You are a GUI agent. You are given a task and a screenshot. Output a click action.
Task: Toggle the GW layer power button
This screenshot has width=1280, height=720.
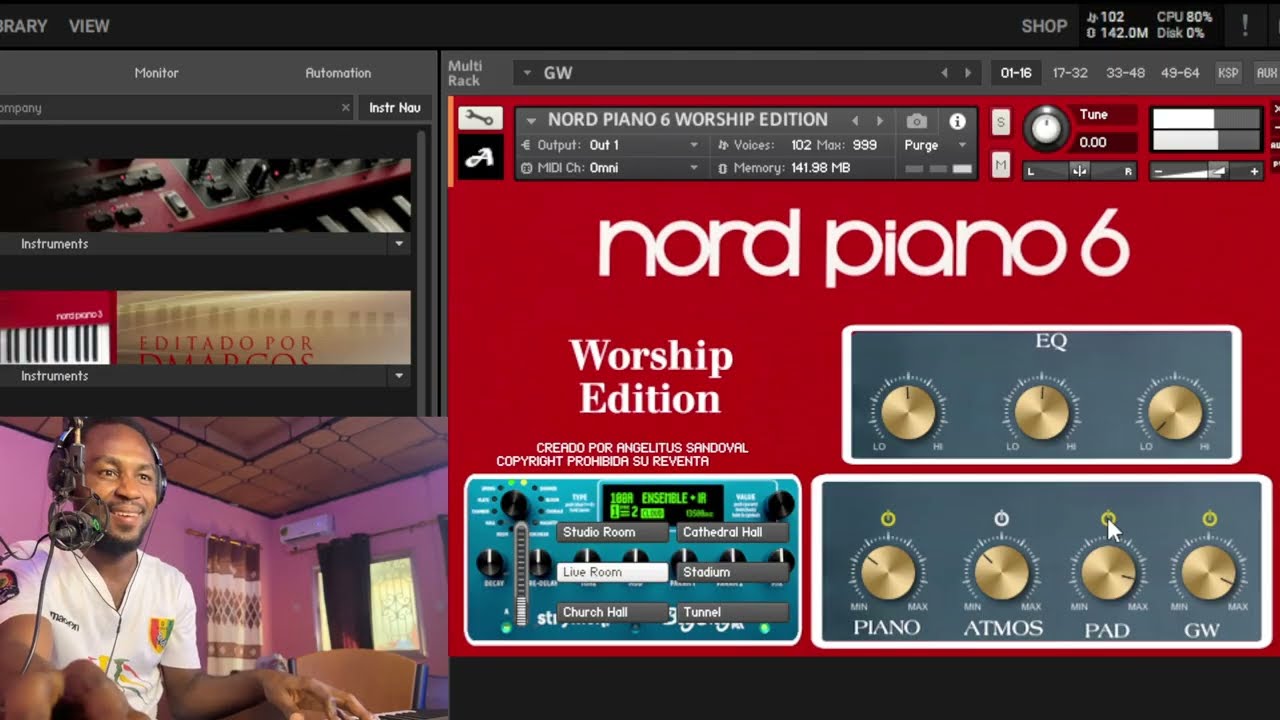1209,519
